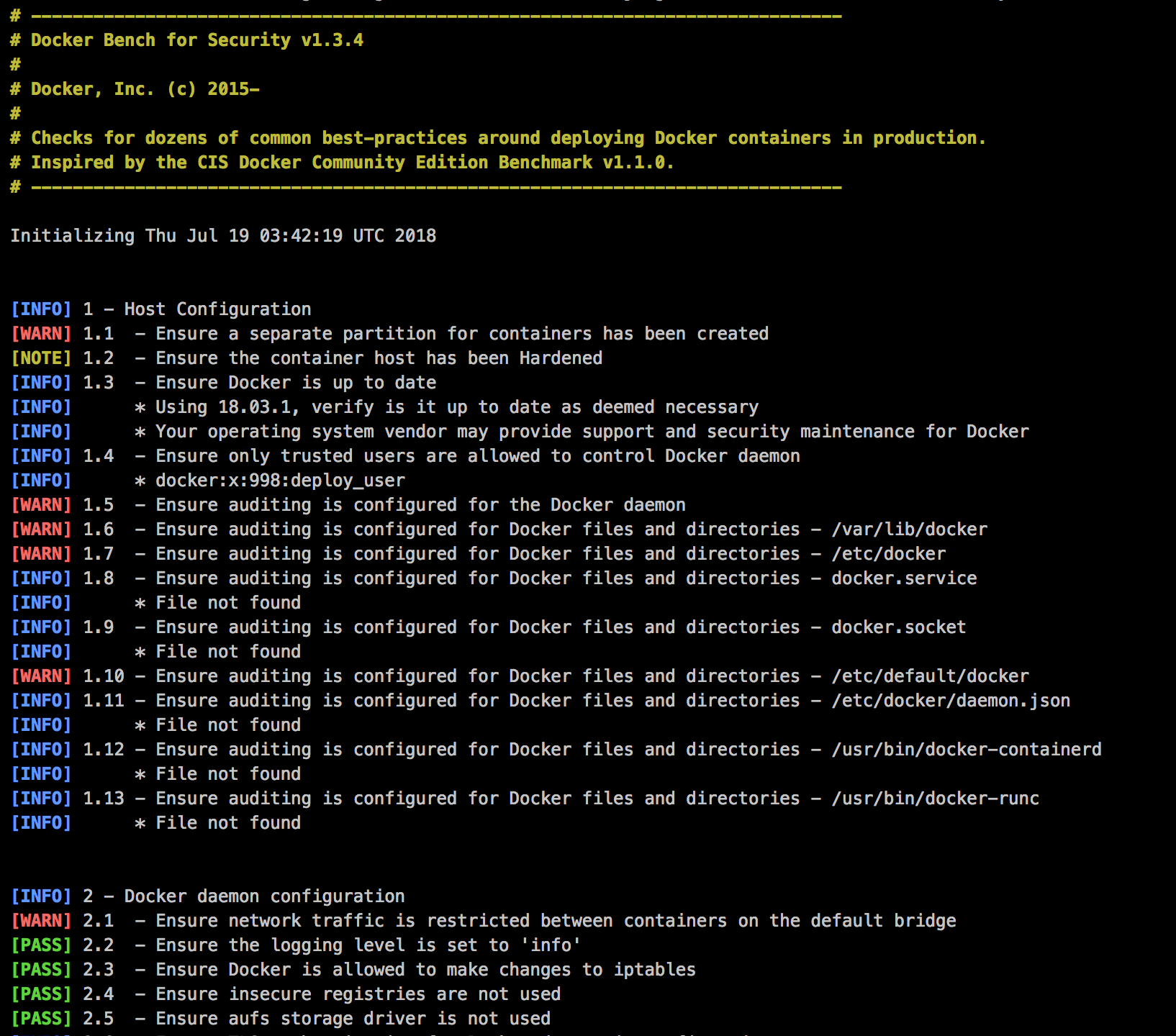This screenshot has height=1036, width=1176.
Task: Click the [WARN] tag on line 1.6
Action: tap(41, 530)
